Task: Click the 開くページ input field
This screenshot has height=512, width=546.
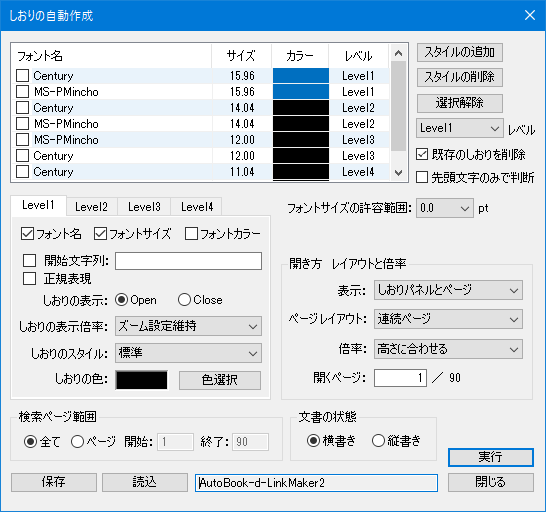Action: (400, 378)
